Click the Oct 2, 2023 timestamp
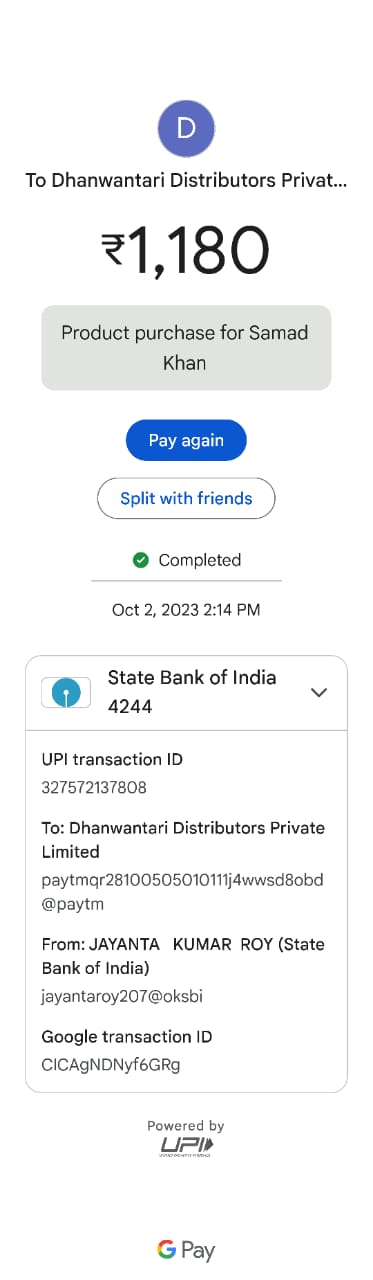 tap(186, 609)
